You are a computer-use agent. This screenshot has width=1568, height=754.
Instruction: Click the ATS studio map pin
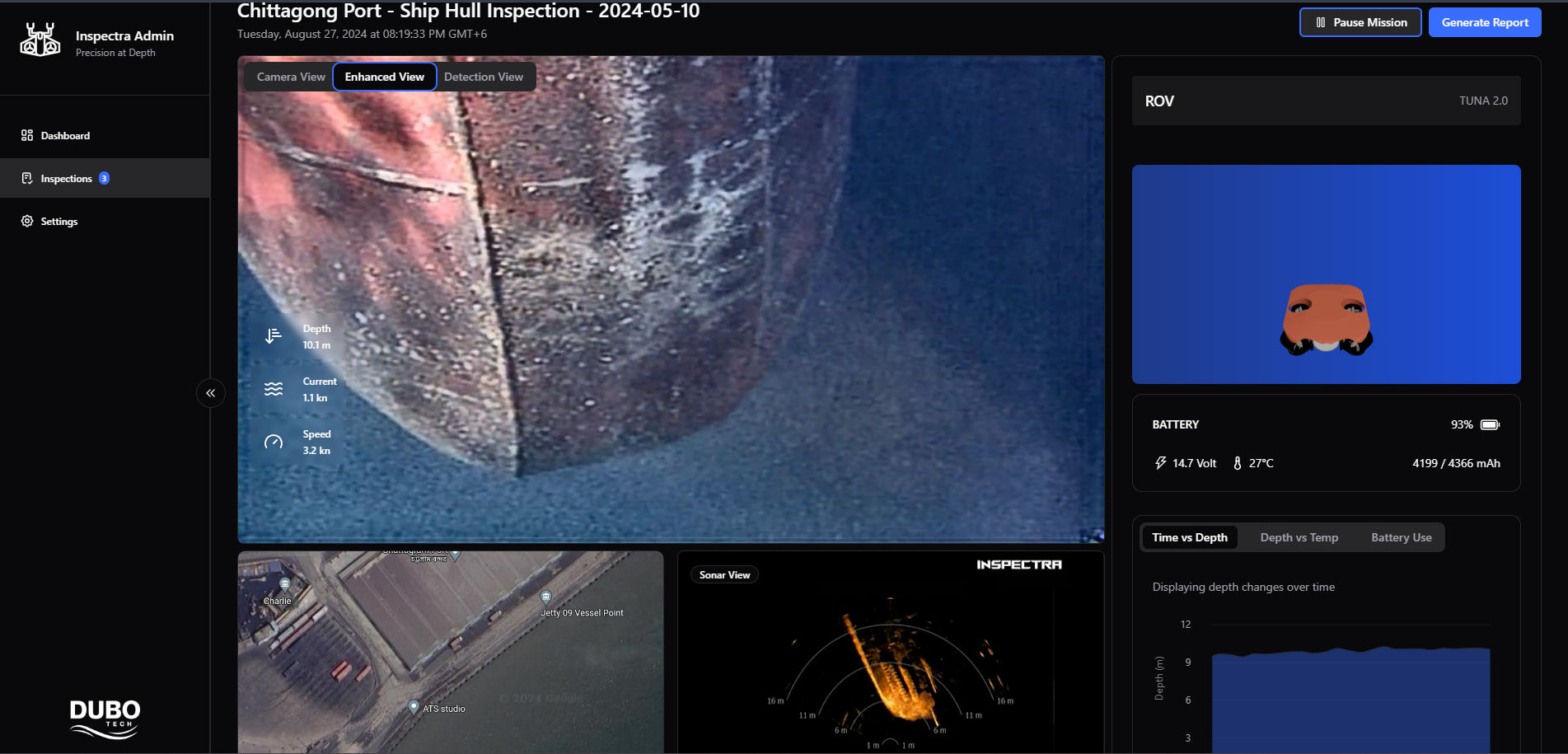tap(414, 707)
